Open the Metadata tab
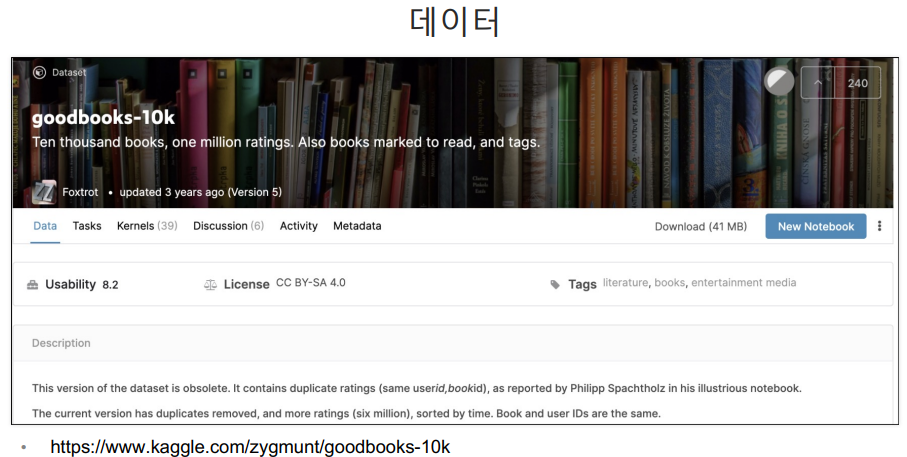Screen dimensions: 907x457 tap(357, 226)
